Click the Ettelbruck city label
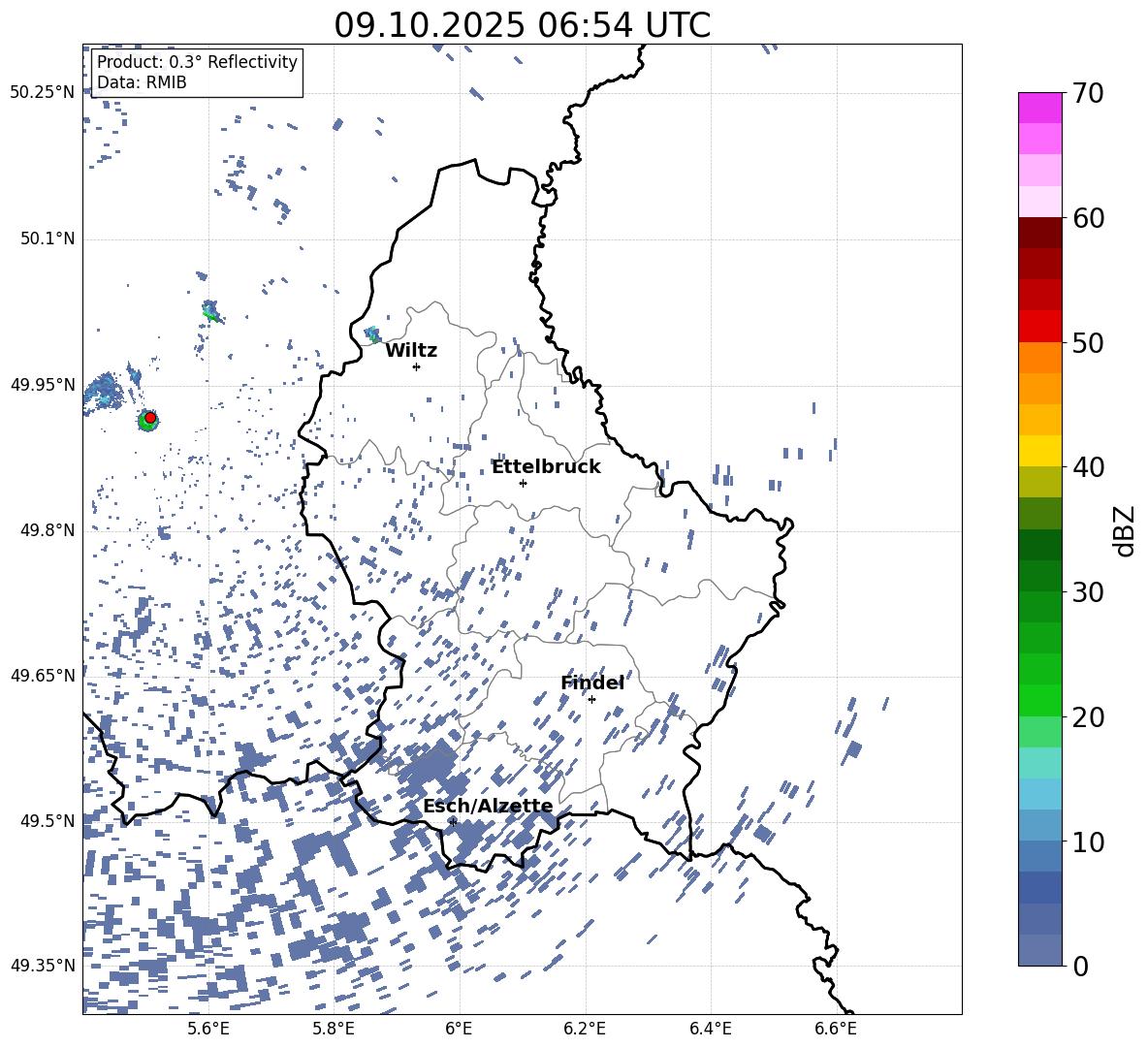Image resolution: width=1148 pixels, height=1048 pixels. pos(546,467)
